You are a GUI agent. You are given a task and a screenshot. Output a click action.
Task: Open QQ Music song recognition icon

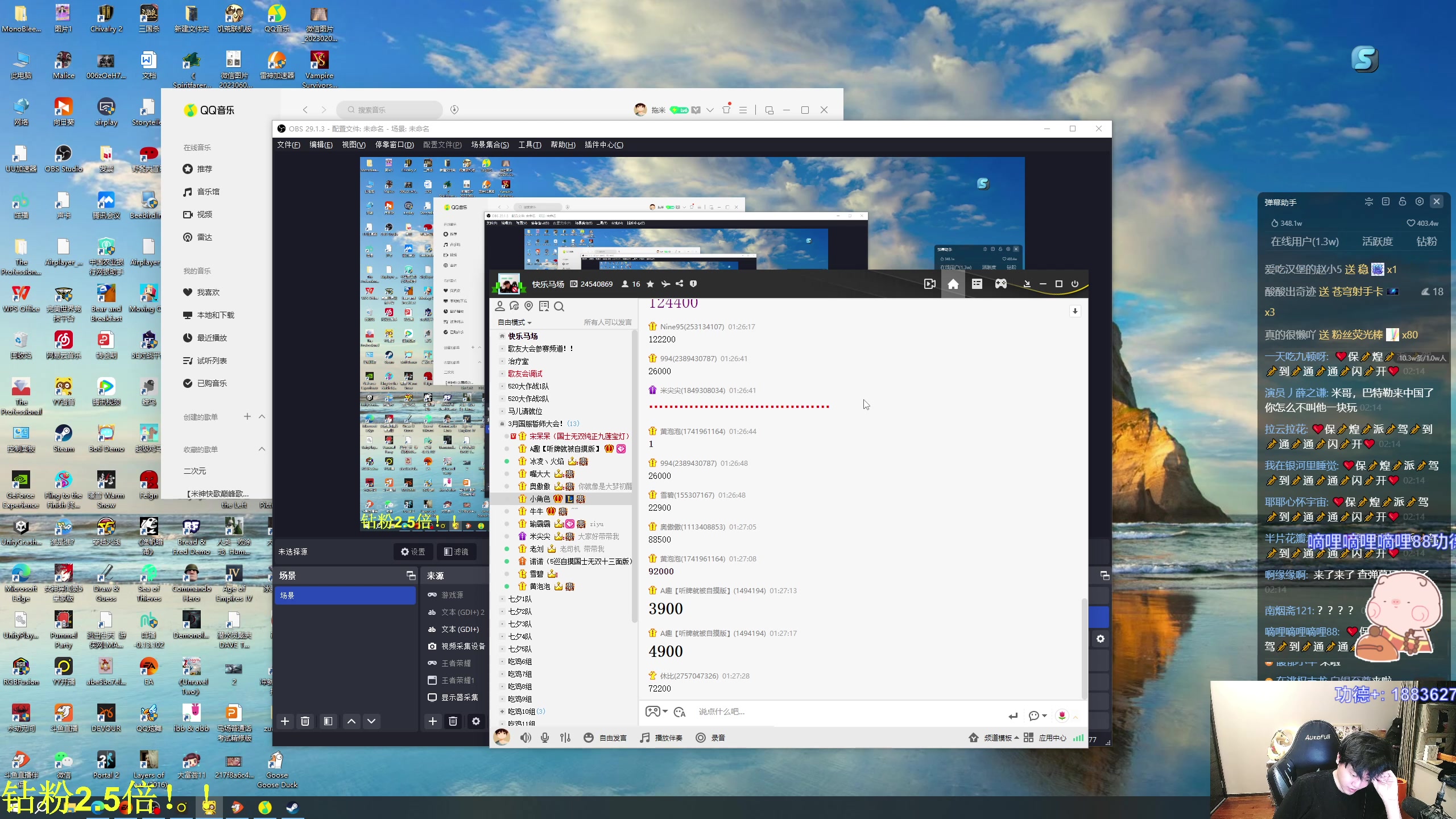click(454, 110)
